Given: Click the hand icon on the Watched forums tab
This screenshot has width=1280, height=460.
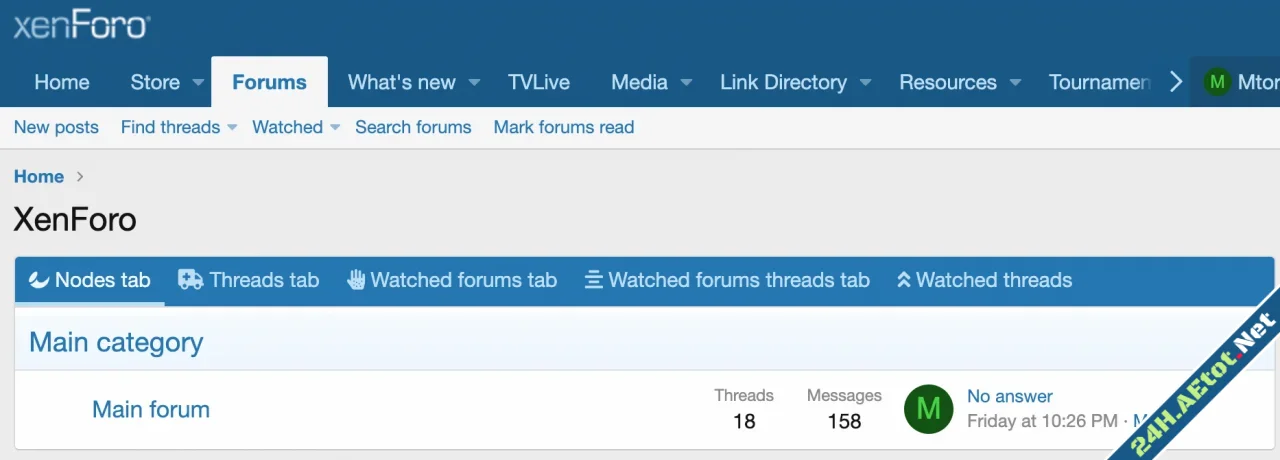Looking at the screenshot, I should pos(356,280).
